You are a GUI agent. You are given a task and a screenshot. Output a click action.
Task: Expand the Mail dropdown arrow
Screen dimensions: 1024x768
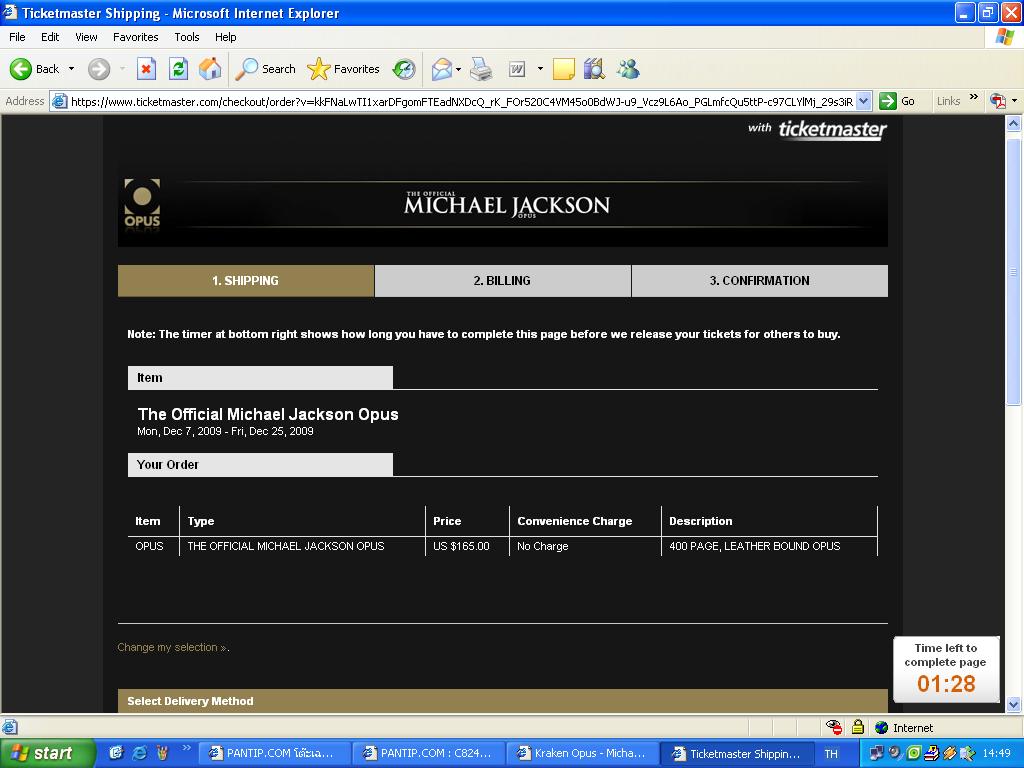click(458, 69)
